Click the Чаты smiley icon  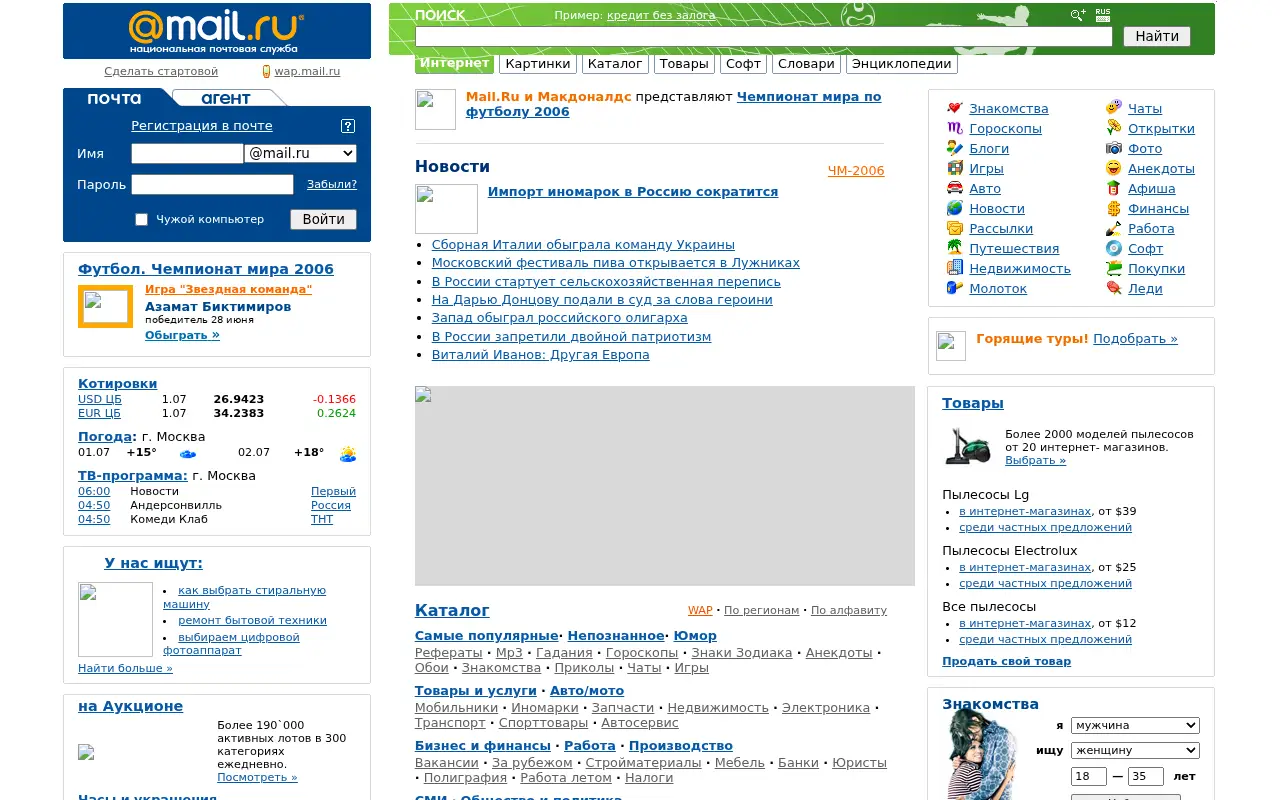pos(1113,108)
